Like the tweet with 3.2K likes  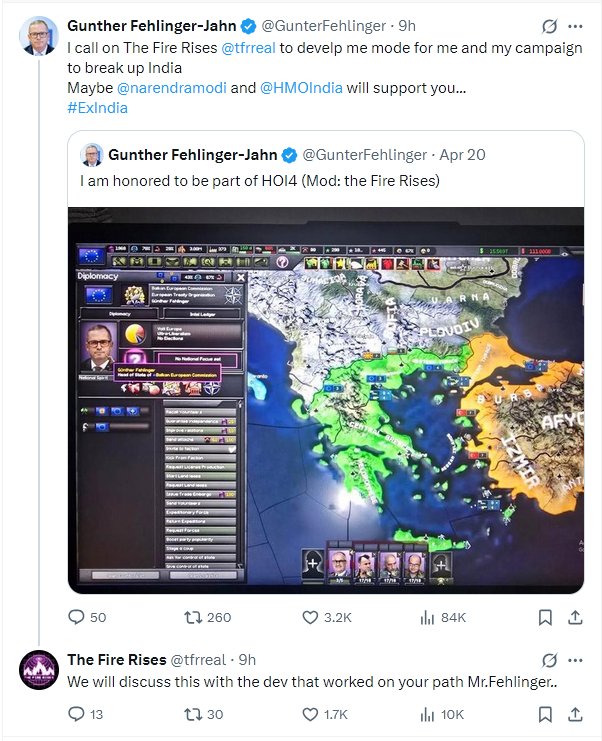[x=310, y=617]
